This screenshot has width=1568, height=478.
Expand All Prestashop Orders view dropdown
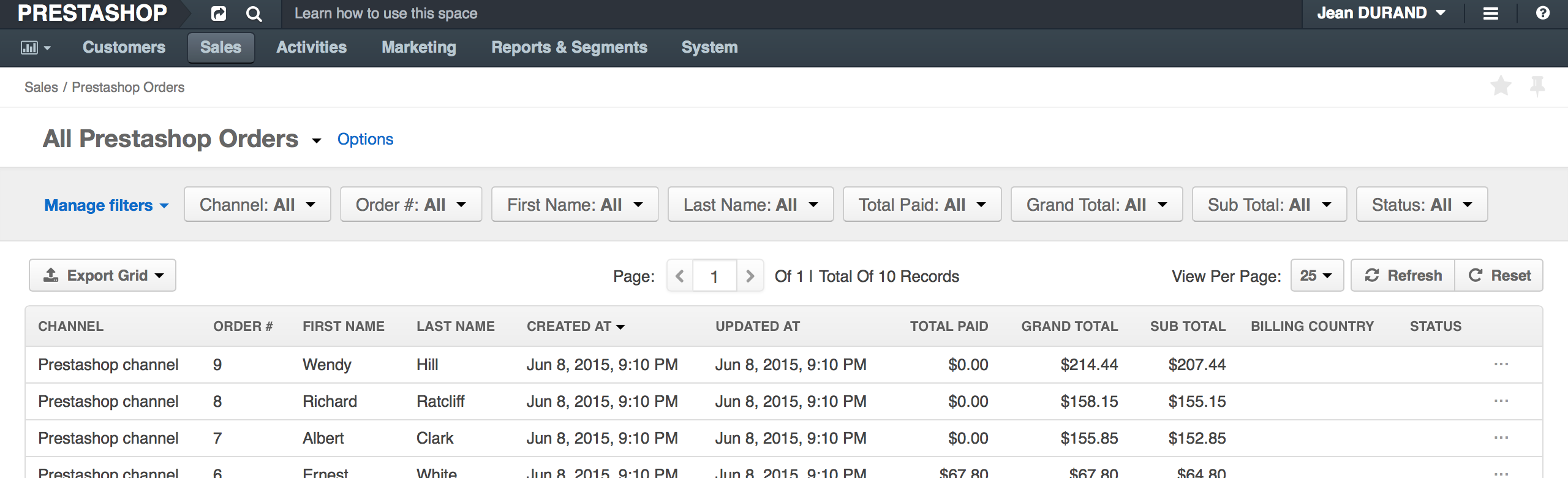tap(316, 141)
